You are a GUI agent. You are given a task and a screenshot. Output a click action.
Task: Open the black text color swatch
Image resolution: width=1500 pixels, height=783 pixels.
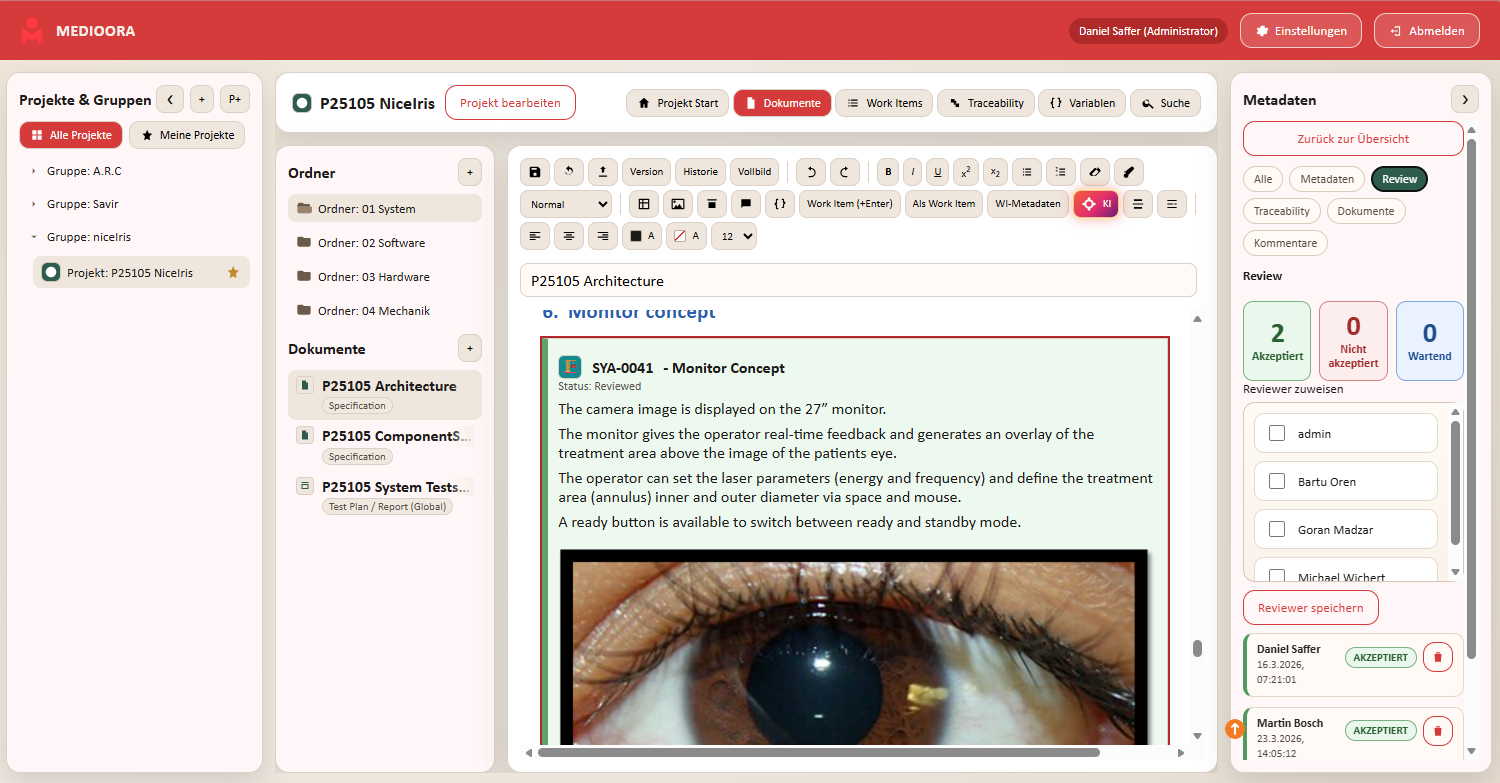(x=641, y=236)
